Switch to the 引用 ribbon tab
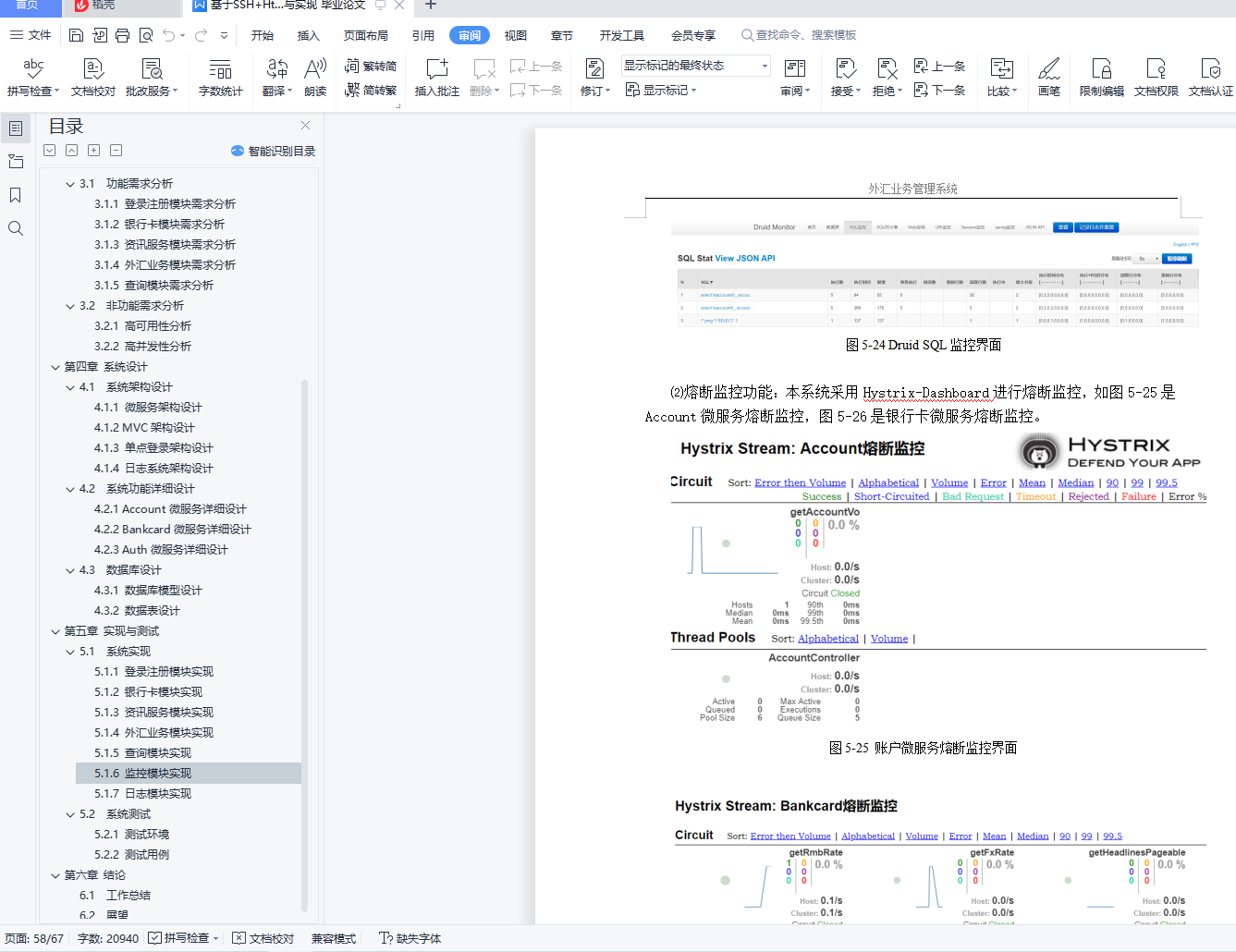The image size is (1236, 952). pyautogui.click(x=423, y=35)
